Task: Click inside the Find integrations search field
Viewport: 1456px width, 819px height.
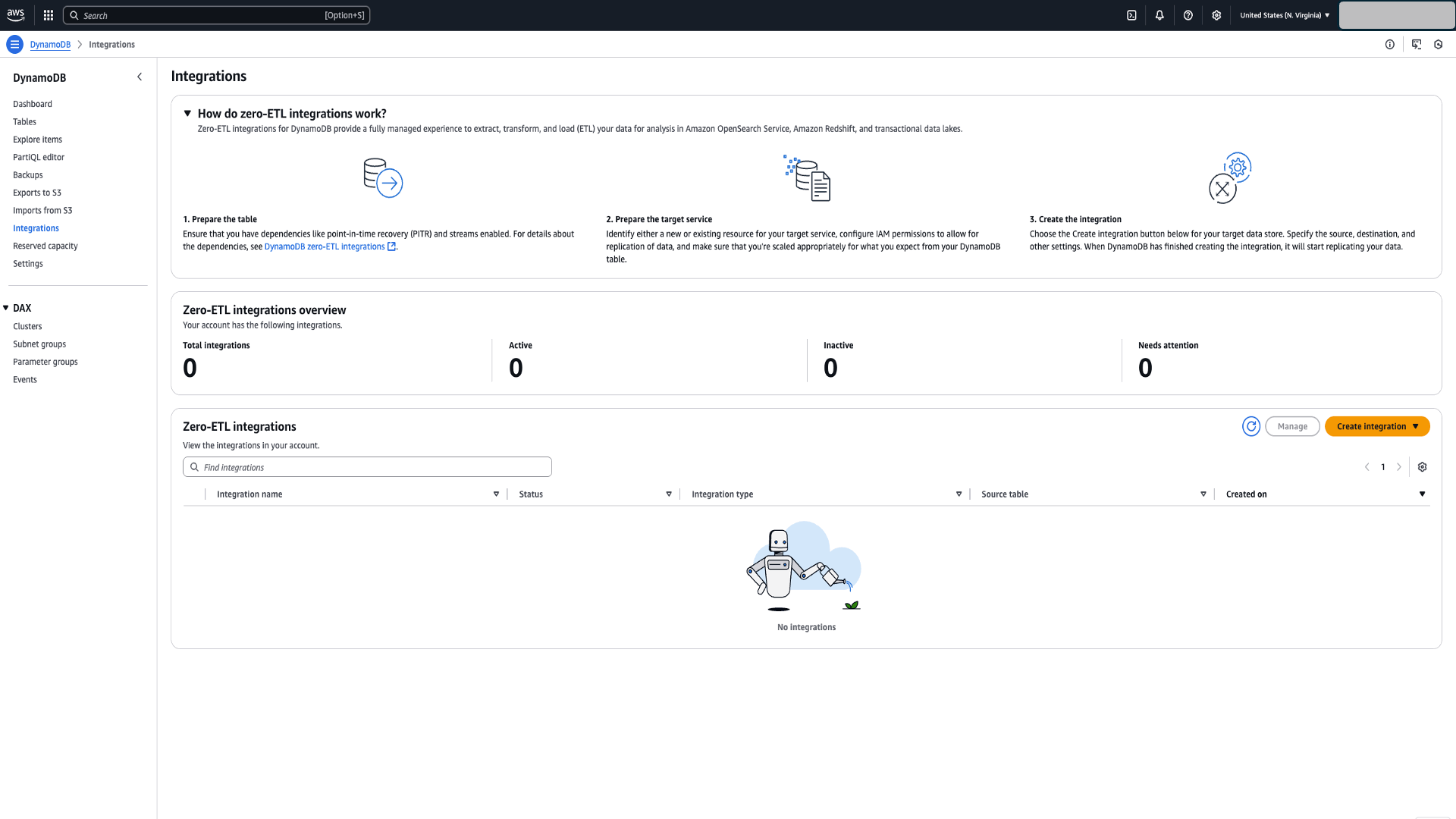Action: click(x=366, y=466)
